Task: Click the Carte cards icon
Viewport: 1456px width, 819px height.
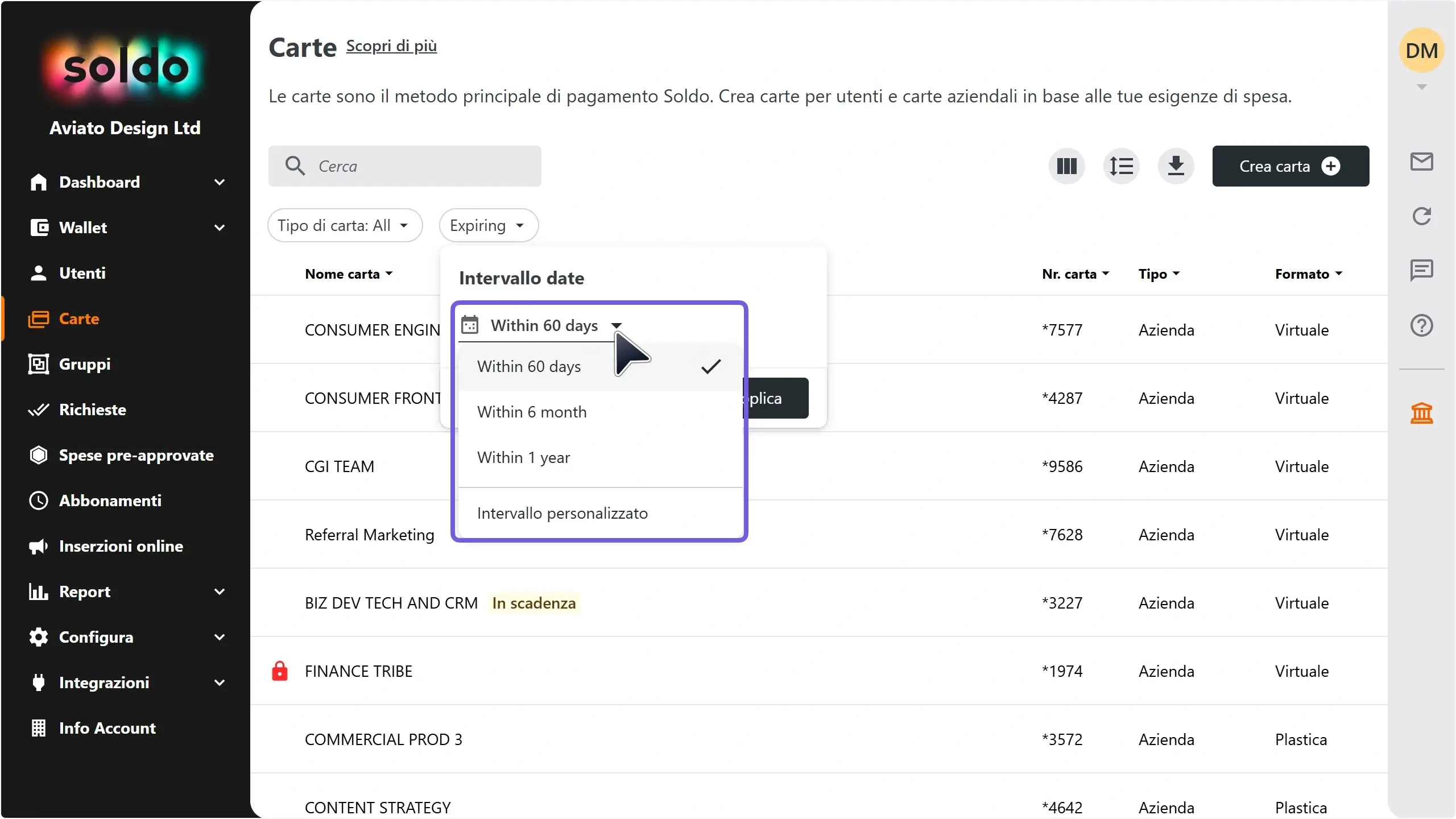Action: [39, 318]
